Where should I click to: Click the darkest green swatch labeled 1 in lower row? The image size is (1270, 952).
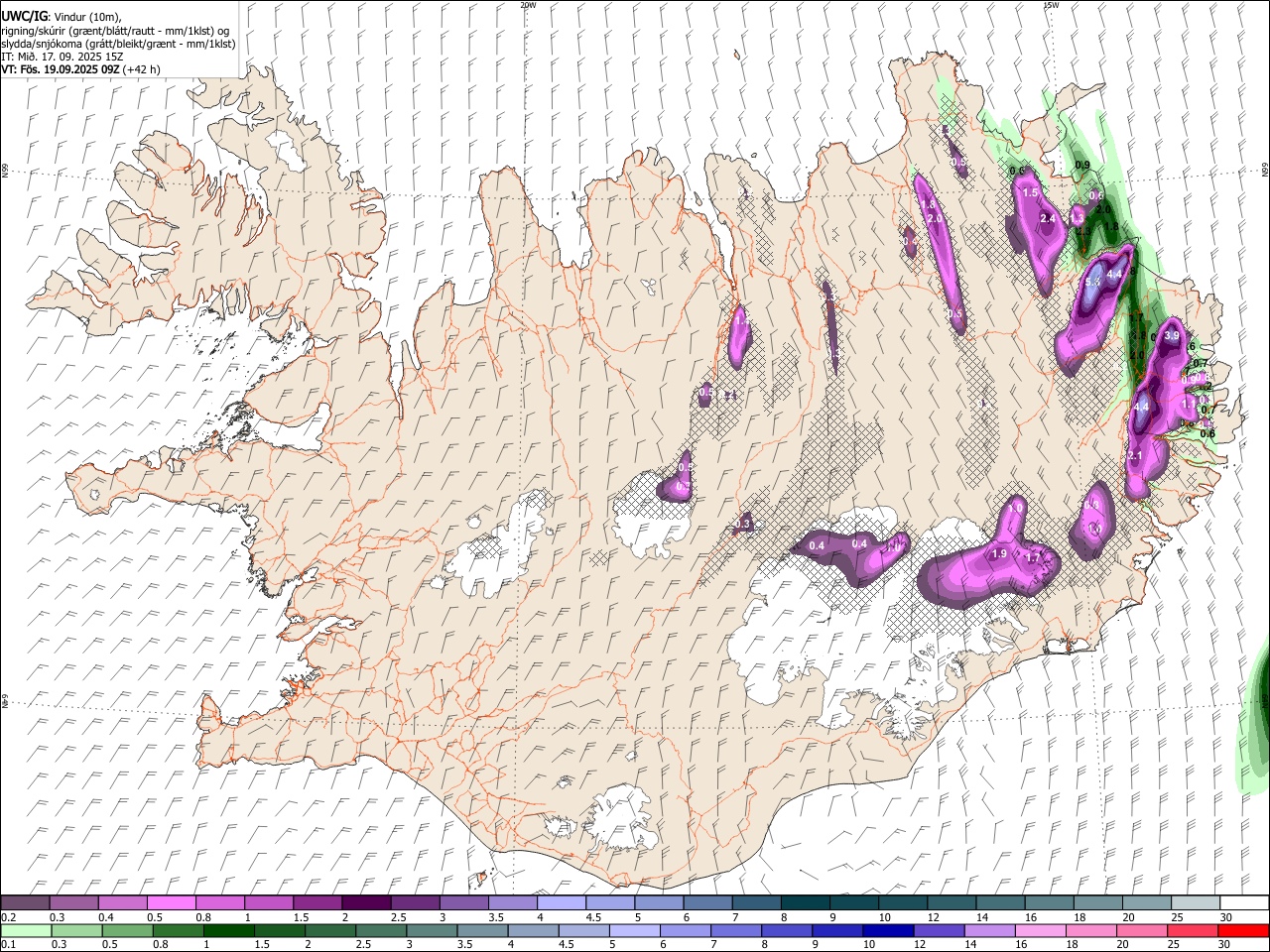228,931
